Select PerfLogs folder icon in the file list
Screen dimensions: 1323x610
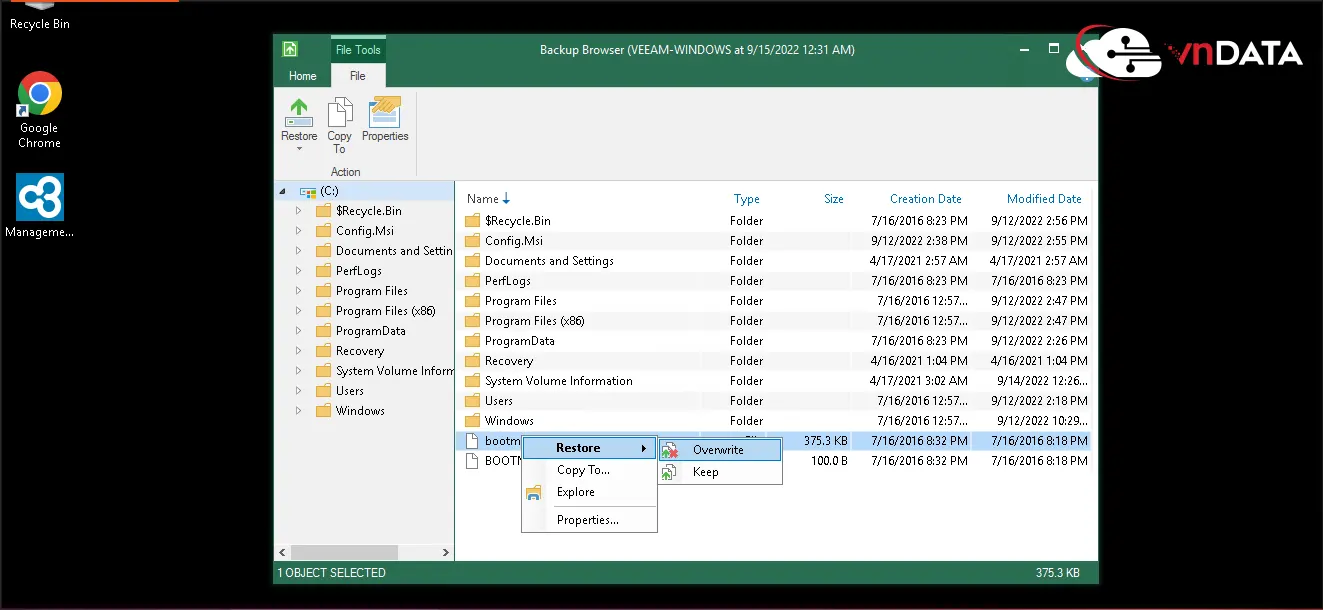coord(473,281)
